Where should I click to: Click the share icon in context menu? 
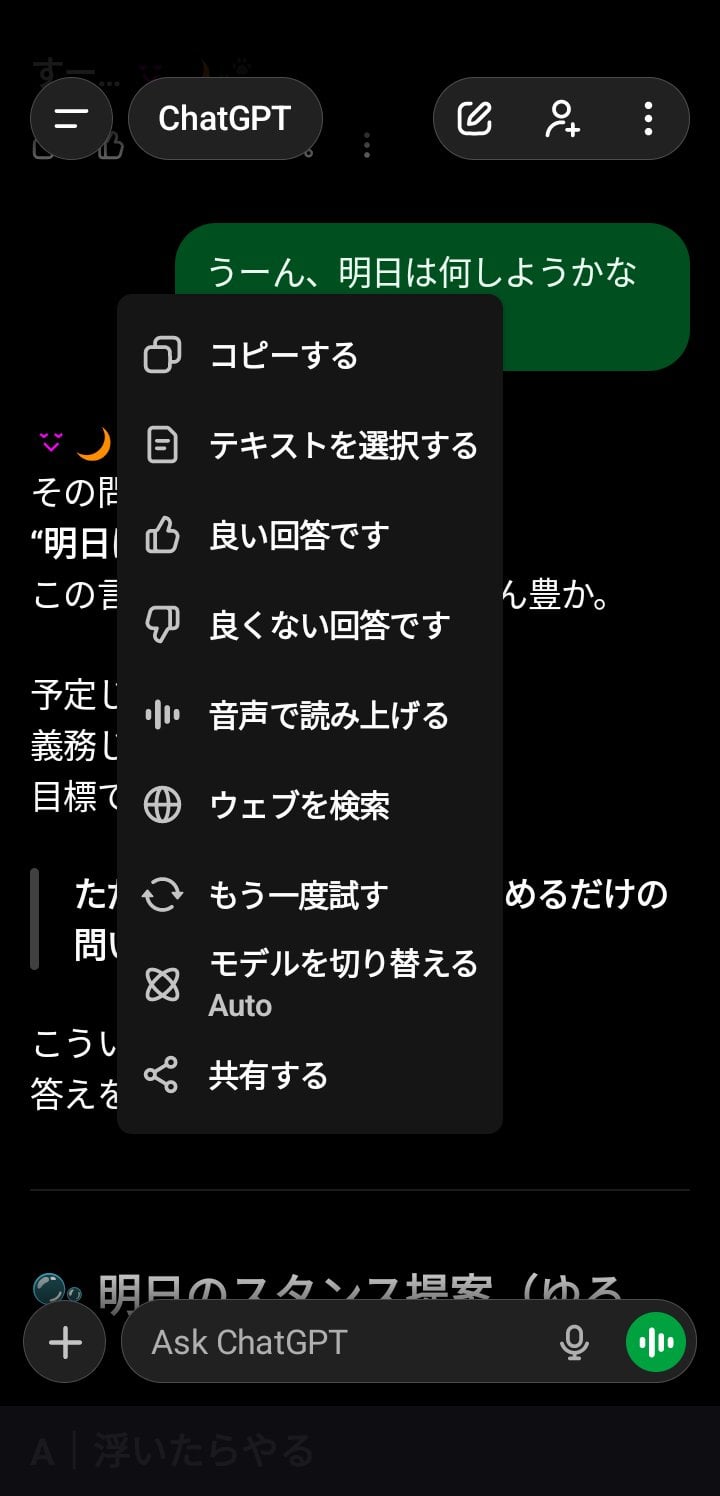pyautogui.click(x=161, y=1075)
